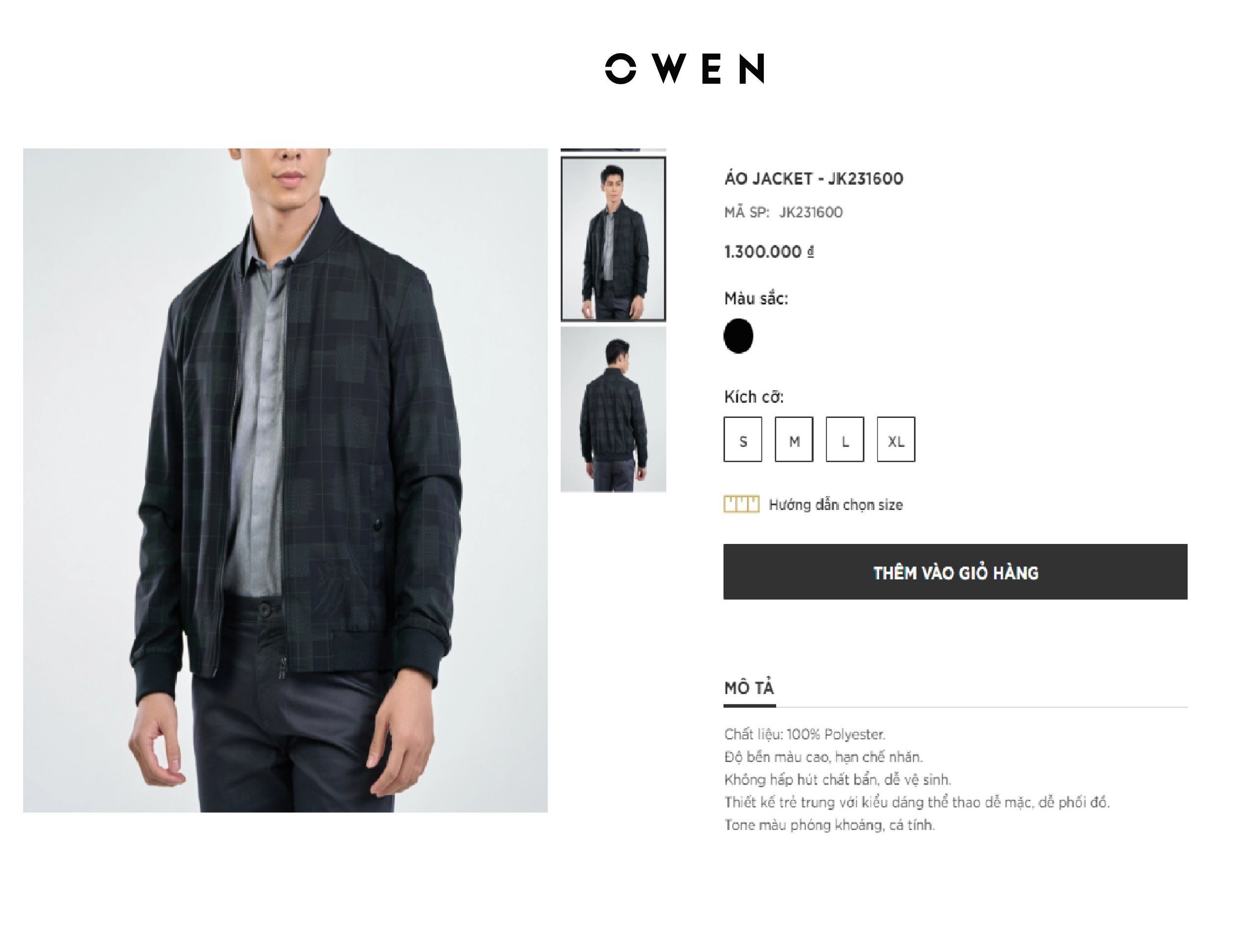Open the Hướng dẫn chọn size link
1260x952 pixels.
836,505
